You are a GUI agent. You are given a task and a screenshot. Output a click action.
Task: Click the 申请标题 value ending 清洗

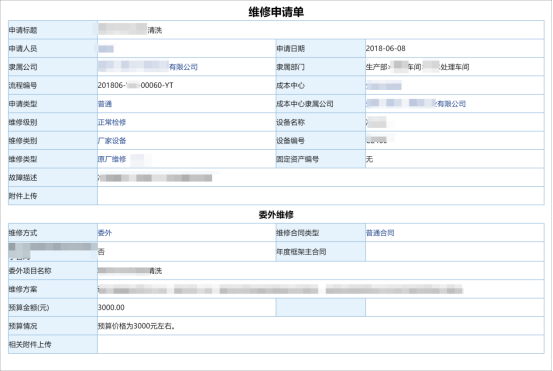(130, 30)
